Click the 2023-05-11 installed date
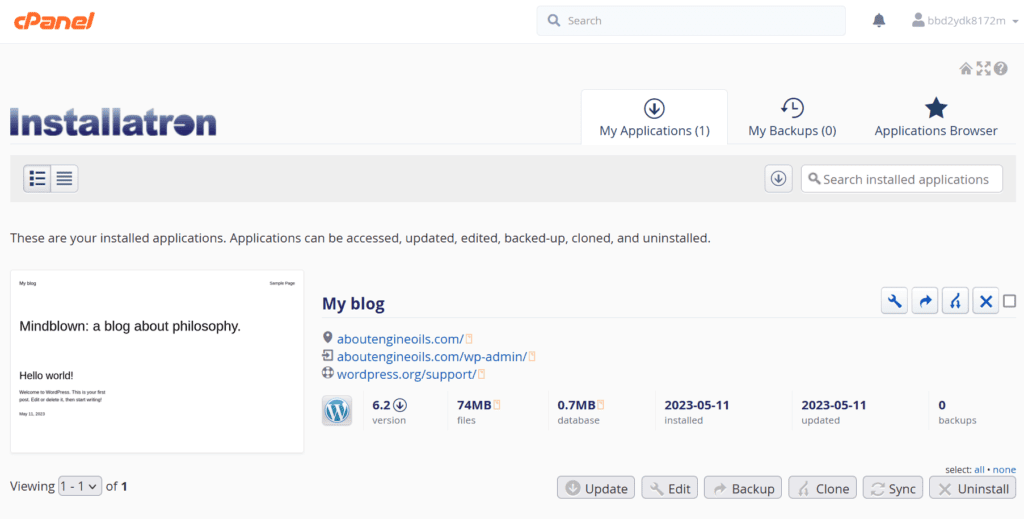Image resolution: width=1024 pixels, height=519 pixels. 696,405
